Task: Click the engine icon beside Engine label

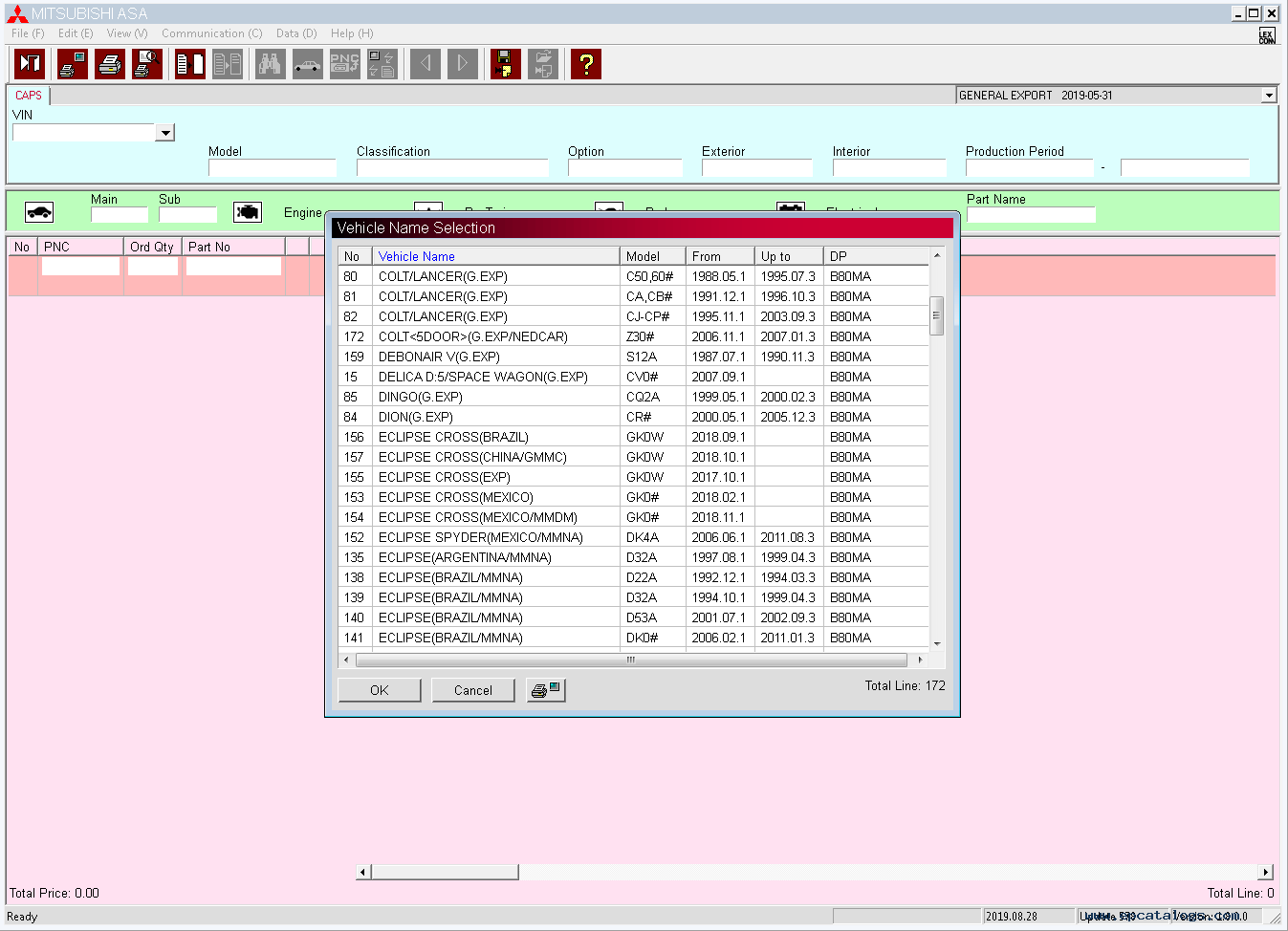Action: pos(248,212)
